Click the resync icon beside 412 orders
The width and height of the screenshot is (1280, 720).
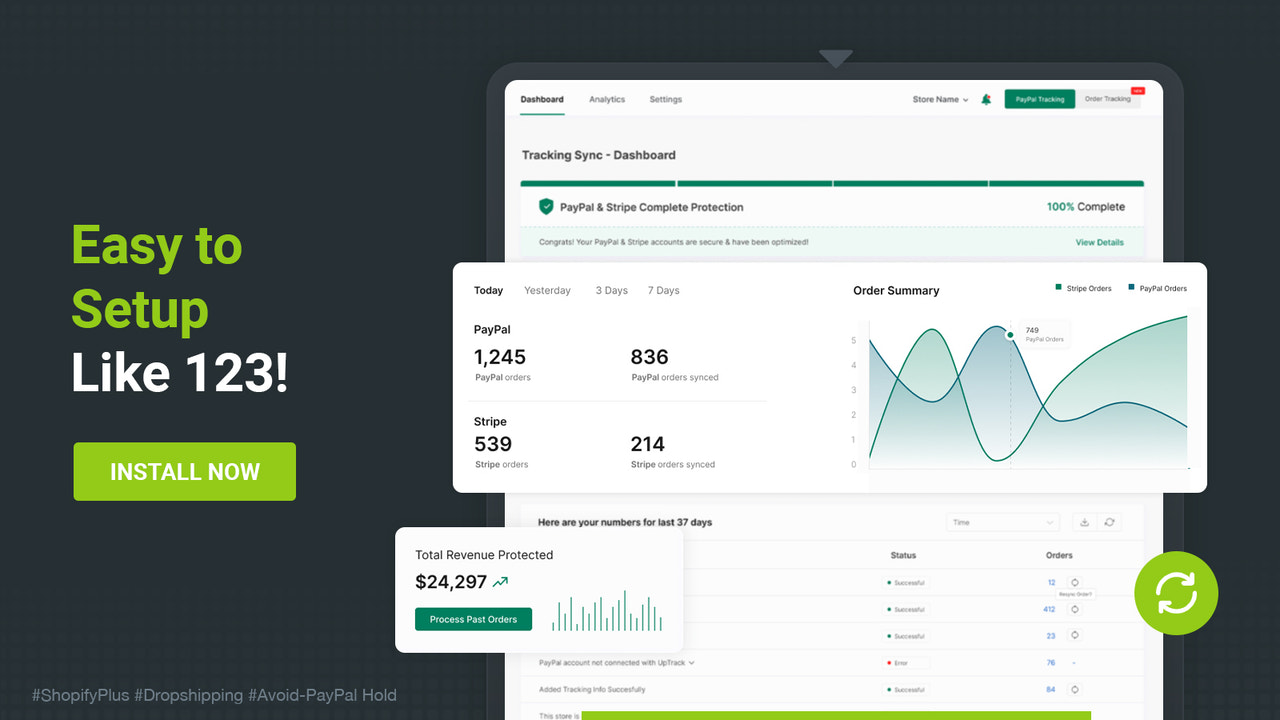[1076, 608]
